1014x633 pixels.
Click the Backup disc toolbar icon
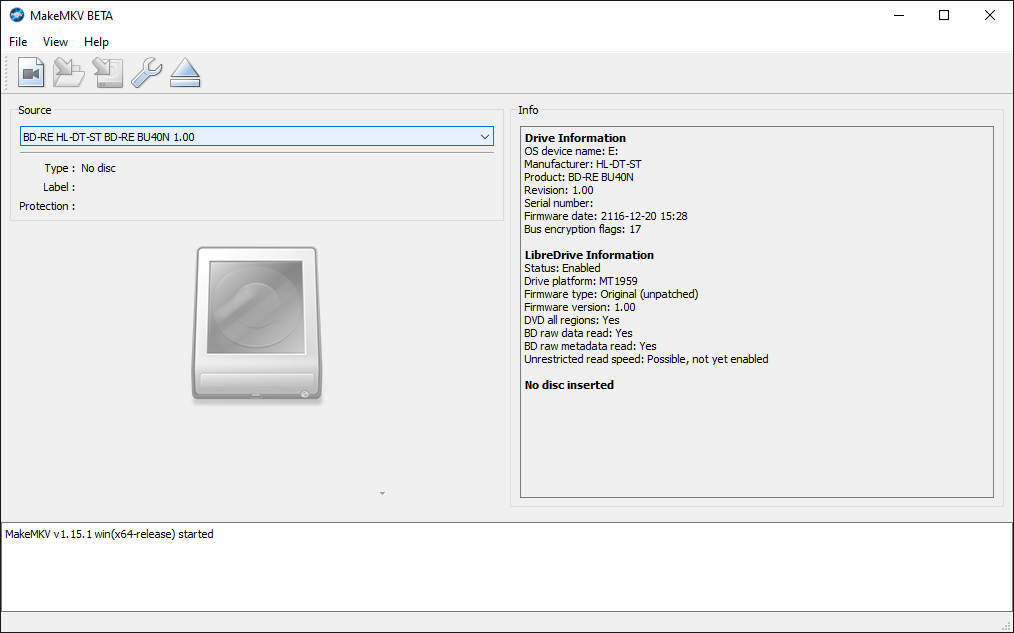[107, 72]
